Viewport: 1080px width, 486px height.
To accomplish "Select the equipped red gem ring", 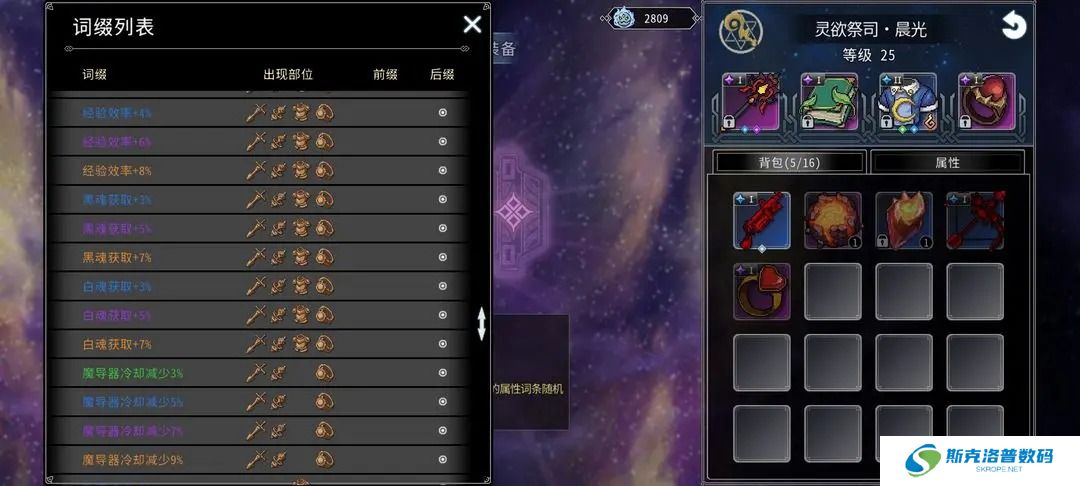I will 986,102.
